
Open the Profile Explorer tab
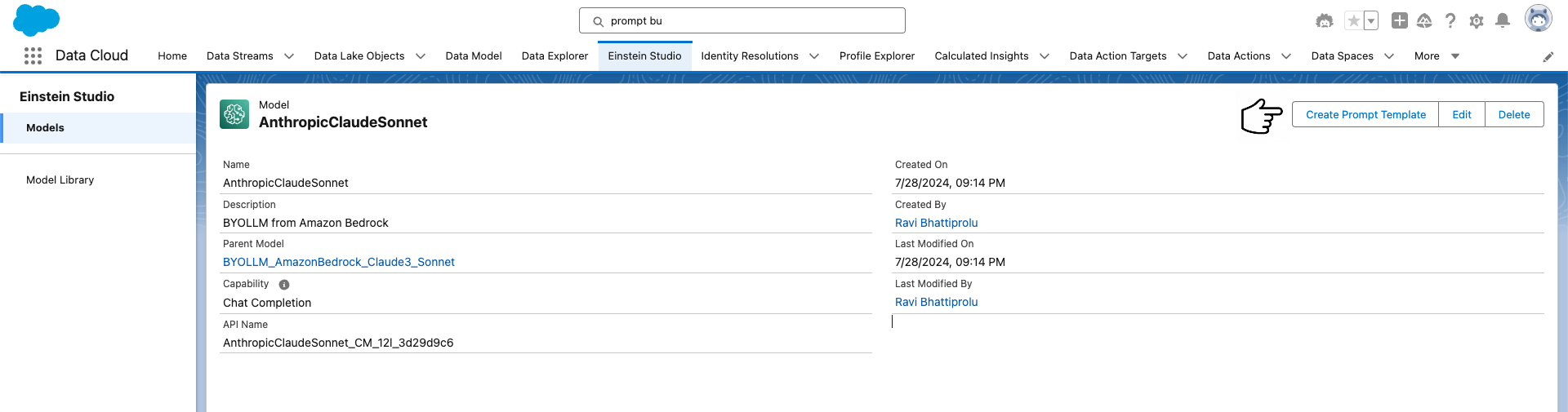tap(877, 56)
